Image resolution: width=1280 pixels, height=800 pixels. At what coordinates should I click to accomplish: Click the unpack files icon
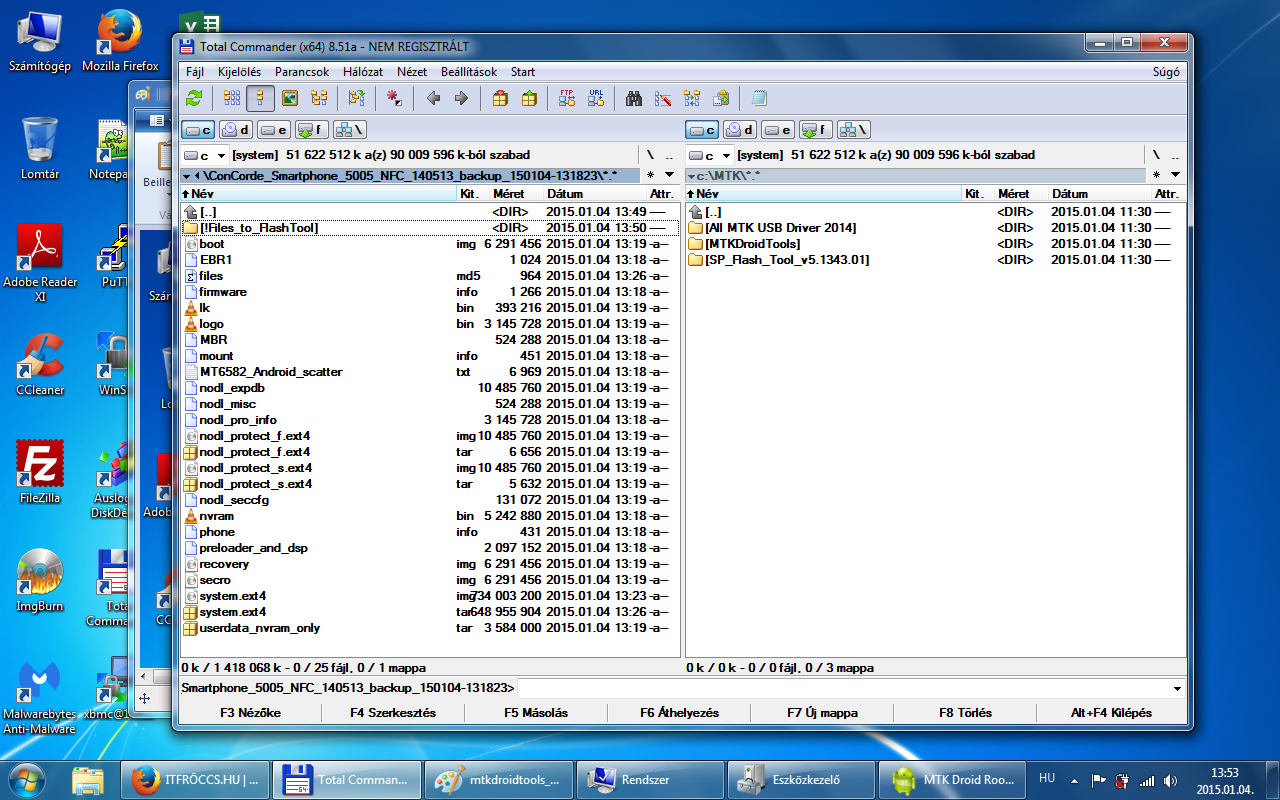[x=529, y=98]
